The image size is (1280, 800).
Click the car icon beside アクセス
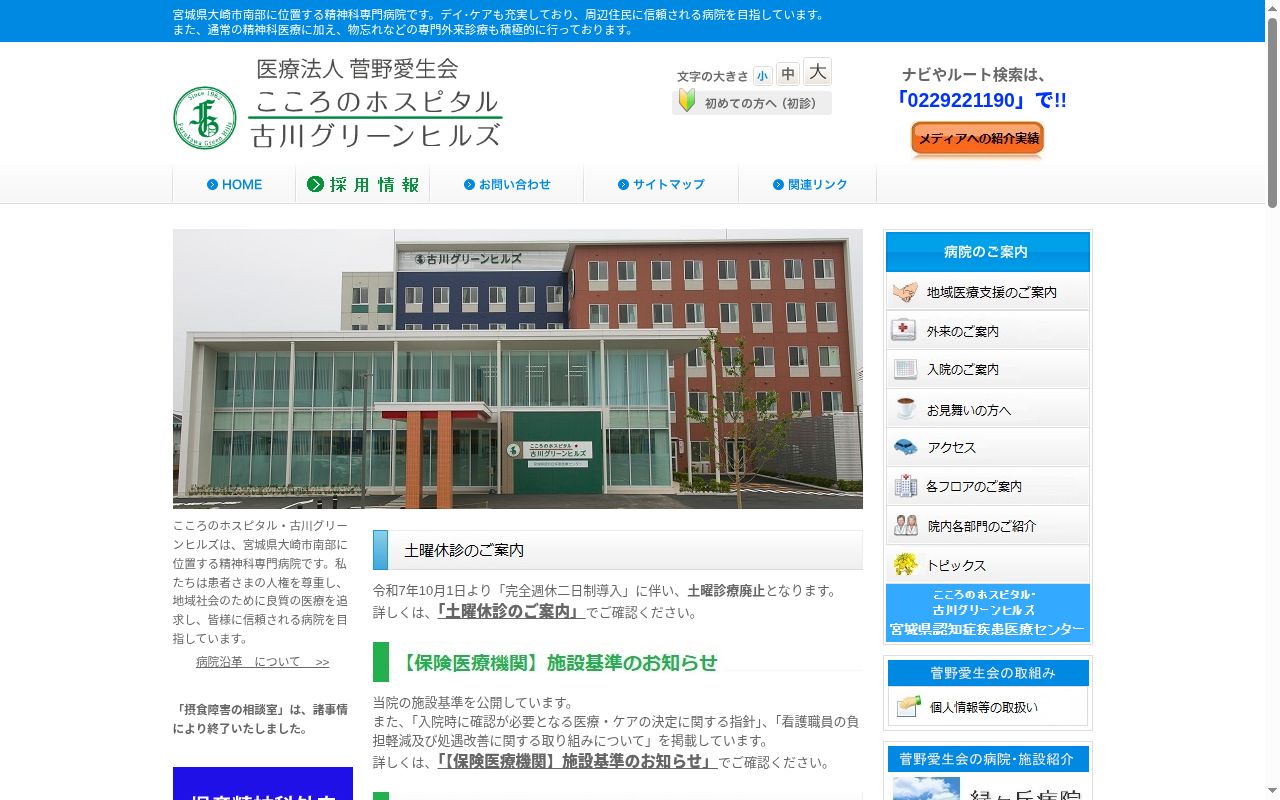point(905,447)
